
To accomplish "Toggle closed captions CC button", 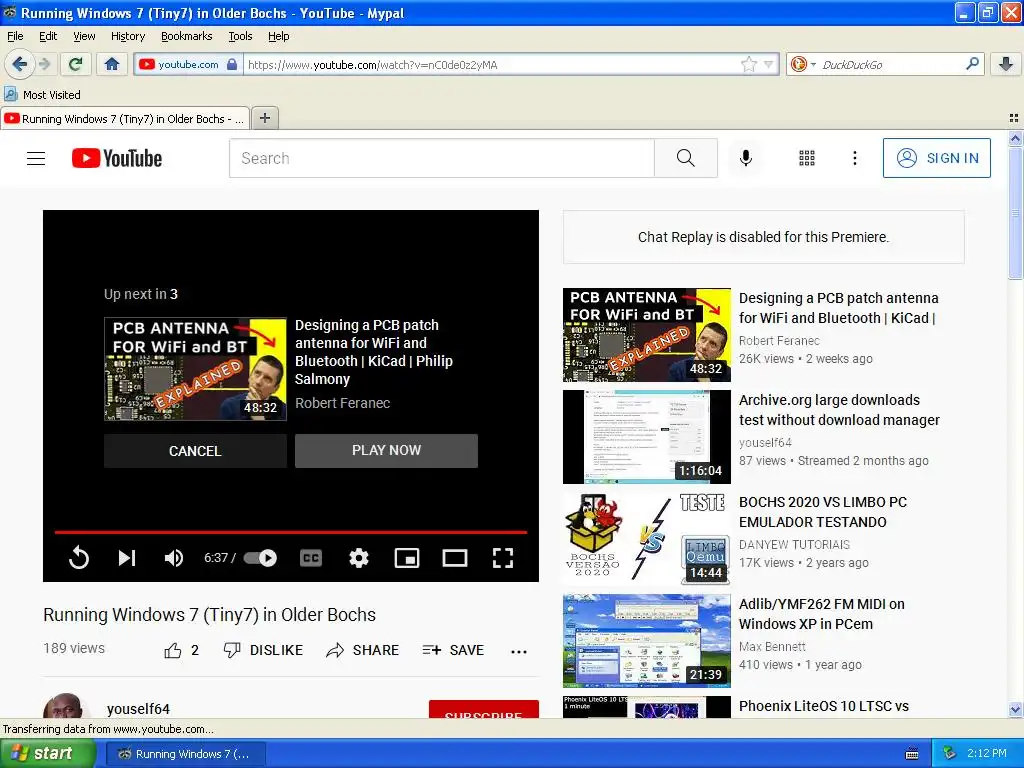I will click(311, 558).
